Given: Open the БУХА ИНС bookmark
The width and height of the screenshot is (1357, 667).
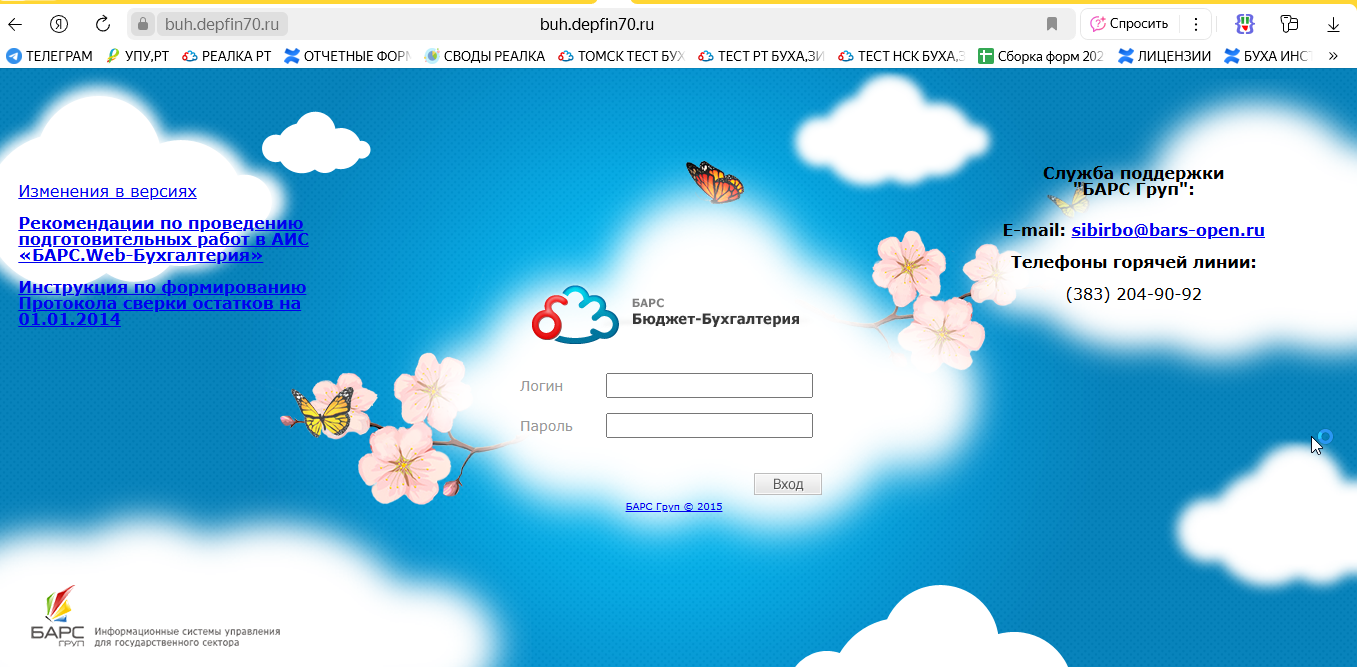Looking at the screenshot, I should (x=1267, y=56).
